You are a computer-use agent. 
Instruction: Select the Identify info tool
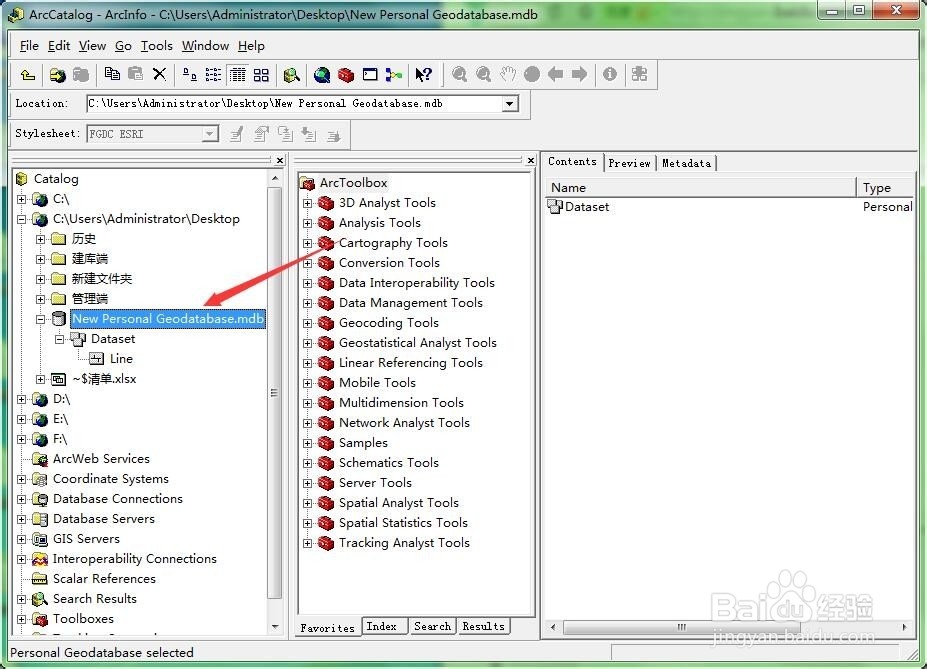(610, 74)
